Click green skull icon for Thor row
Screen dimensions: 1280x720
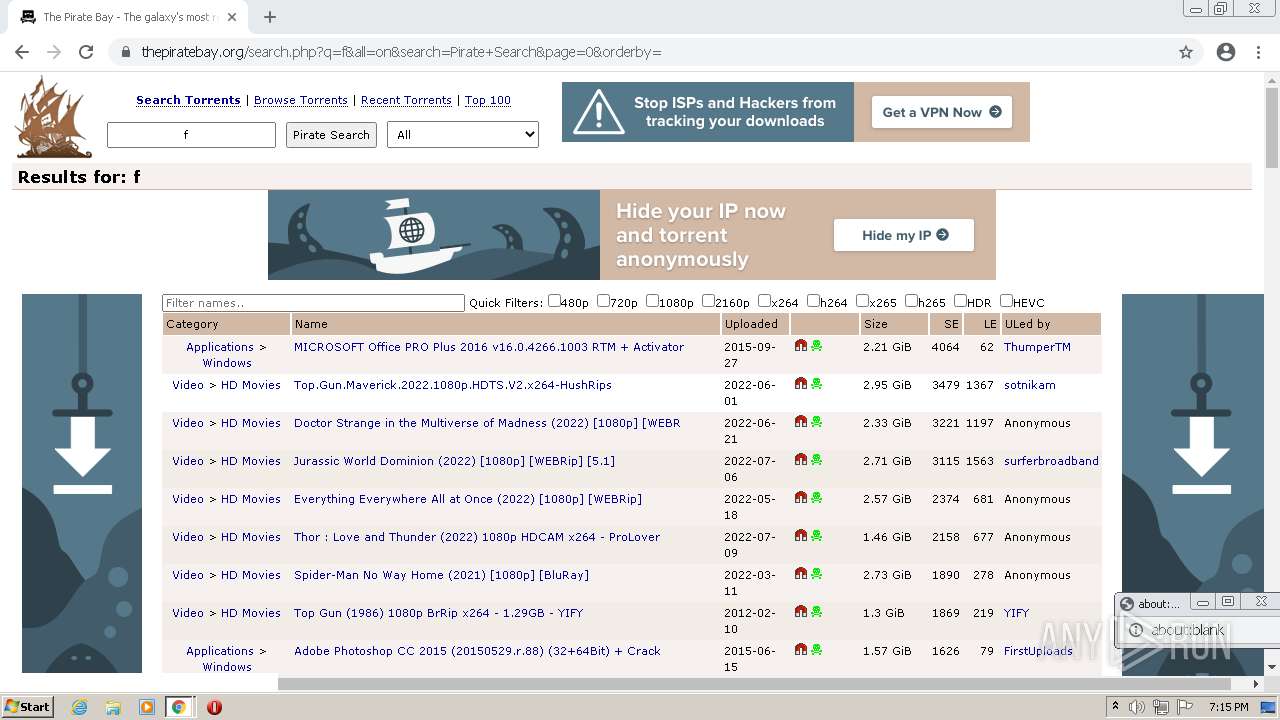pyautogui.click(x=817, y=536)
